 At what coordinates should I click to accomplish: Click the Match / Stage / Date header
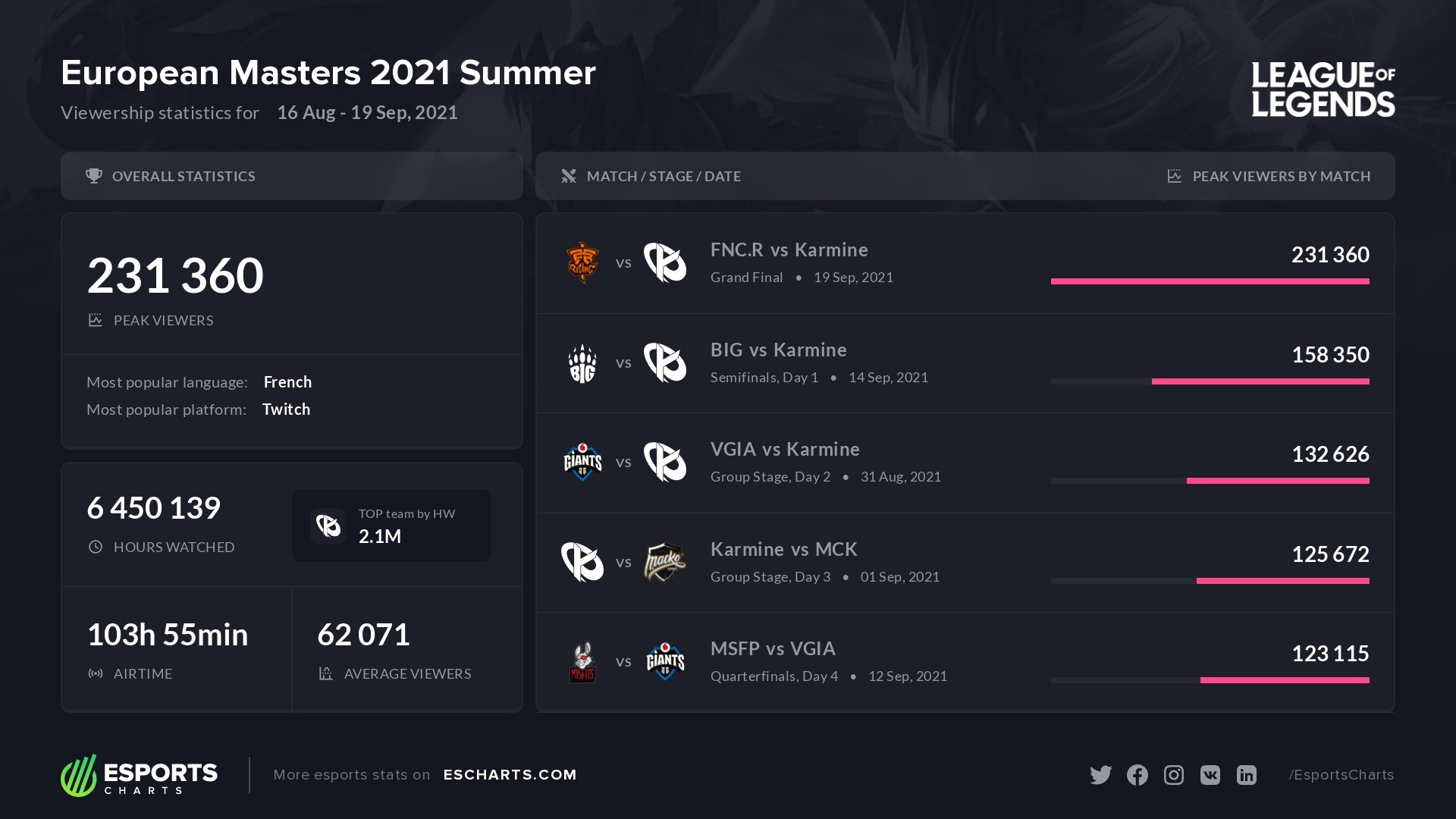coord(664,176)
